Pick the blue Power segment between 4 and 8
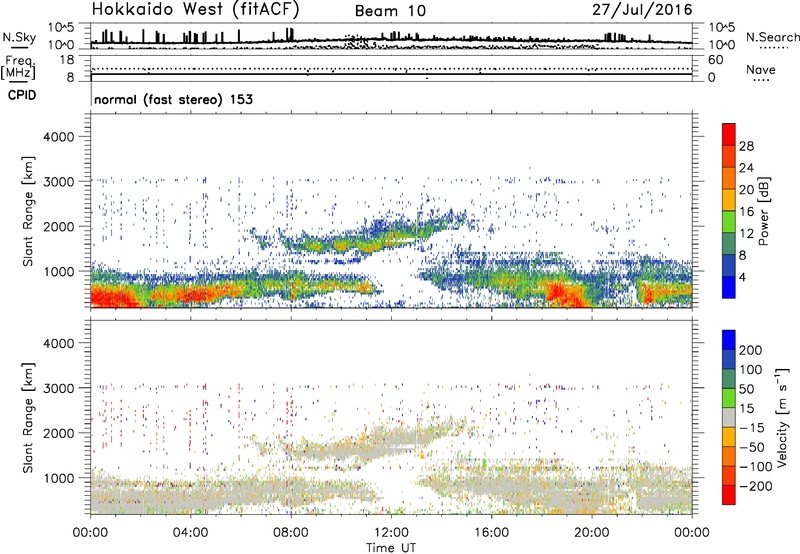 click(x=729, y=265)
